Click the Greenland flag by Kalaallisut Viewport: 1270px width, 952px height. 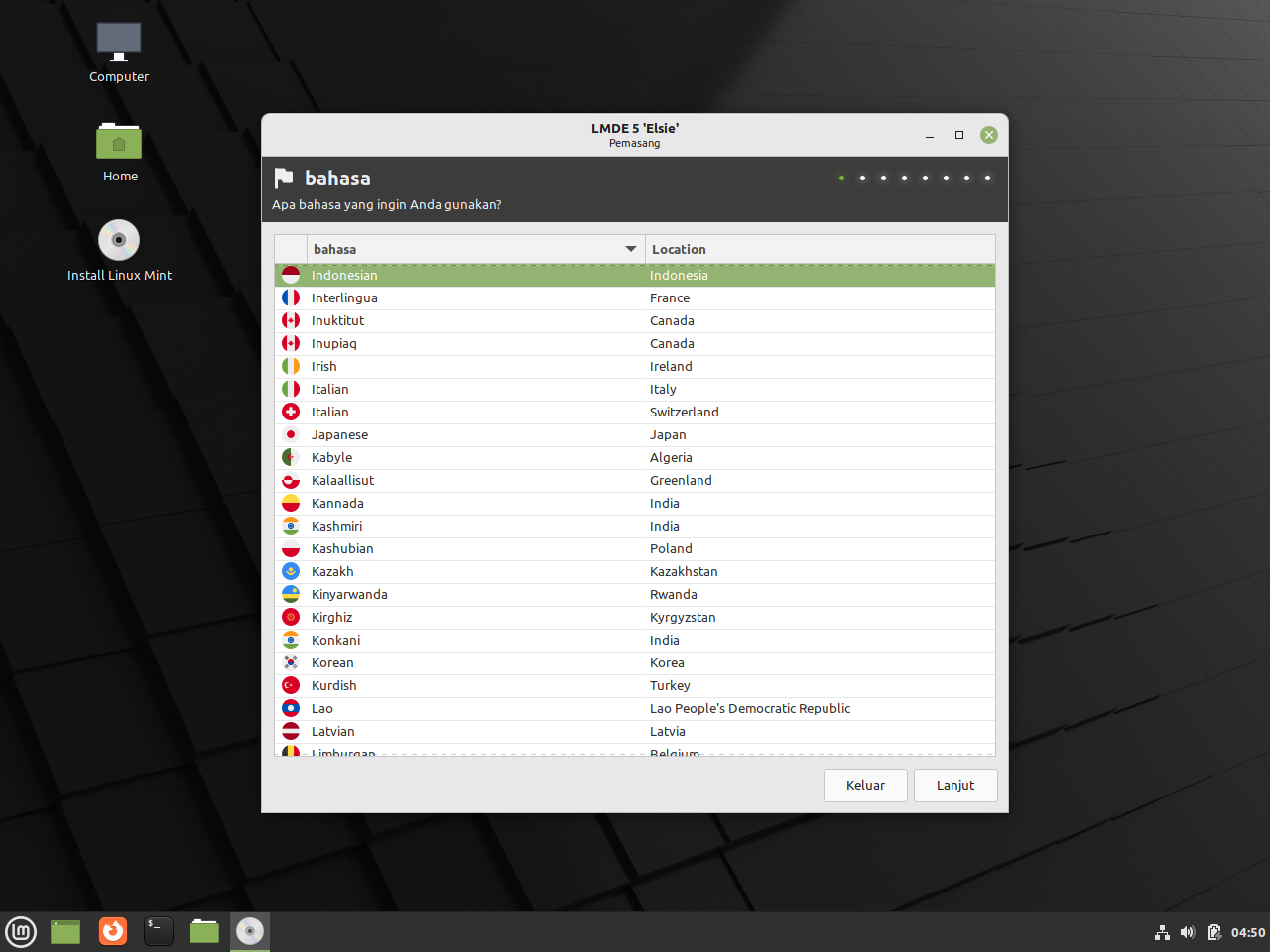point(291,480)
